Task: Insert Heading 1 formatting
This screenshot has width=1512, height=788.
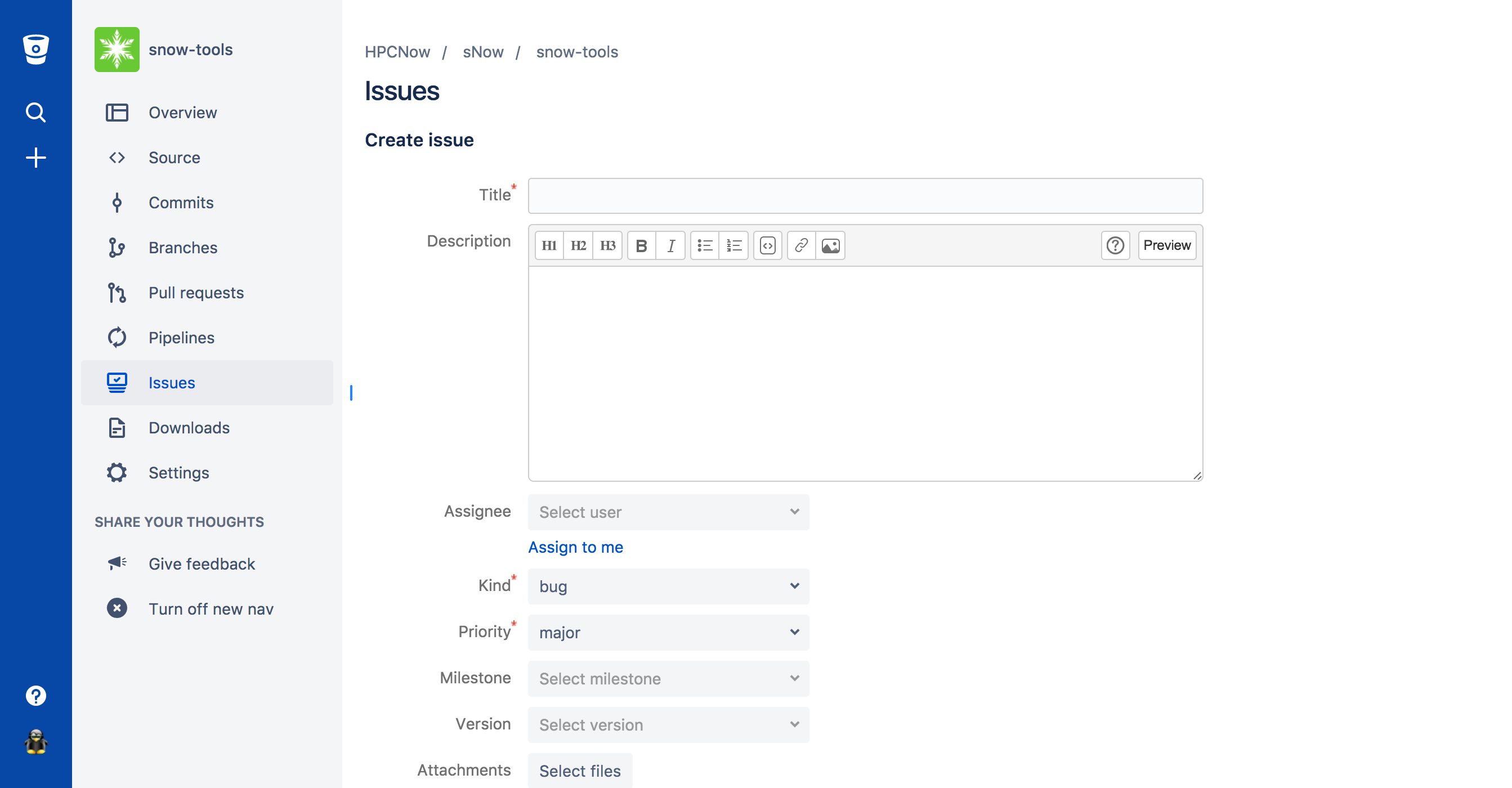Action: tap(549, 245)
